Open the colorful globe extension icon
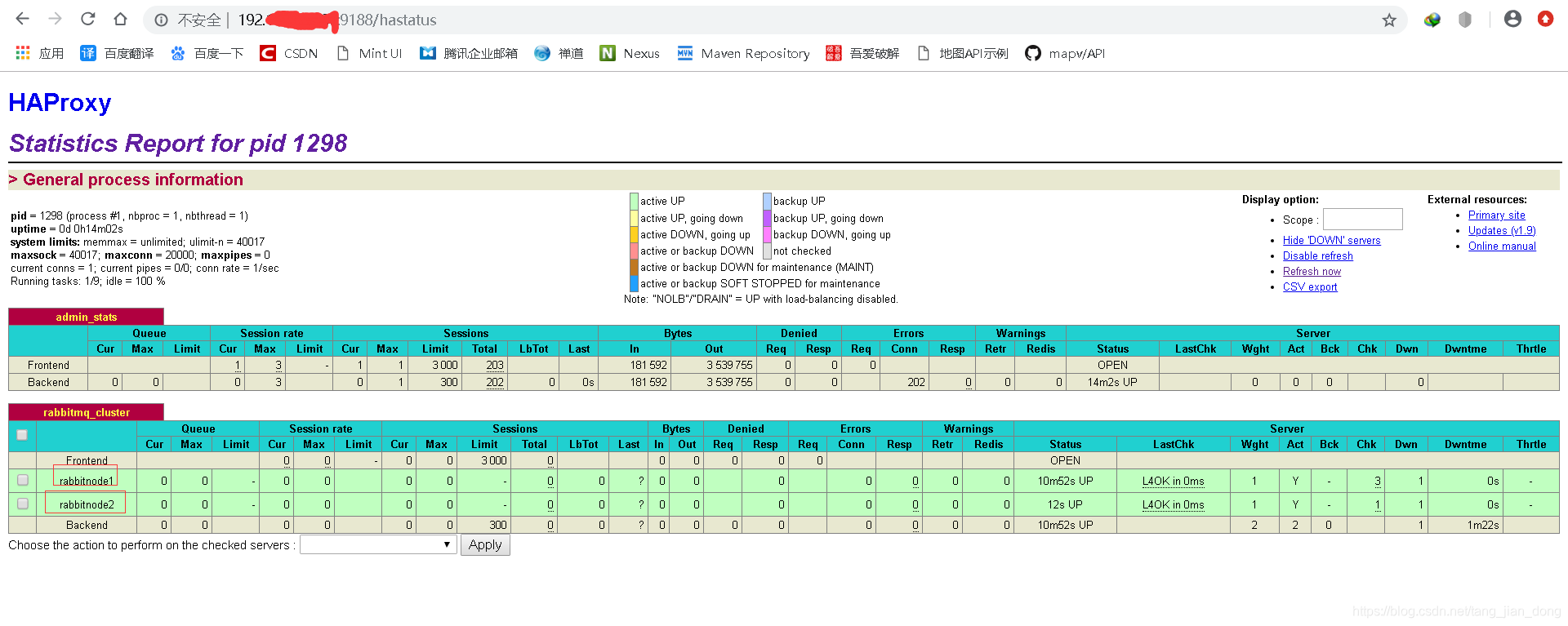1568x626 pixels. click(1432, 20)
